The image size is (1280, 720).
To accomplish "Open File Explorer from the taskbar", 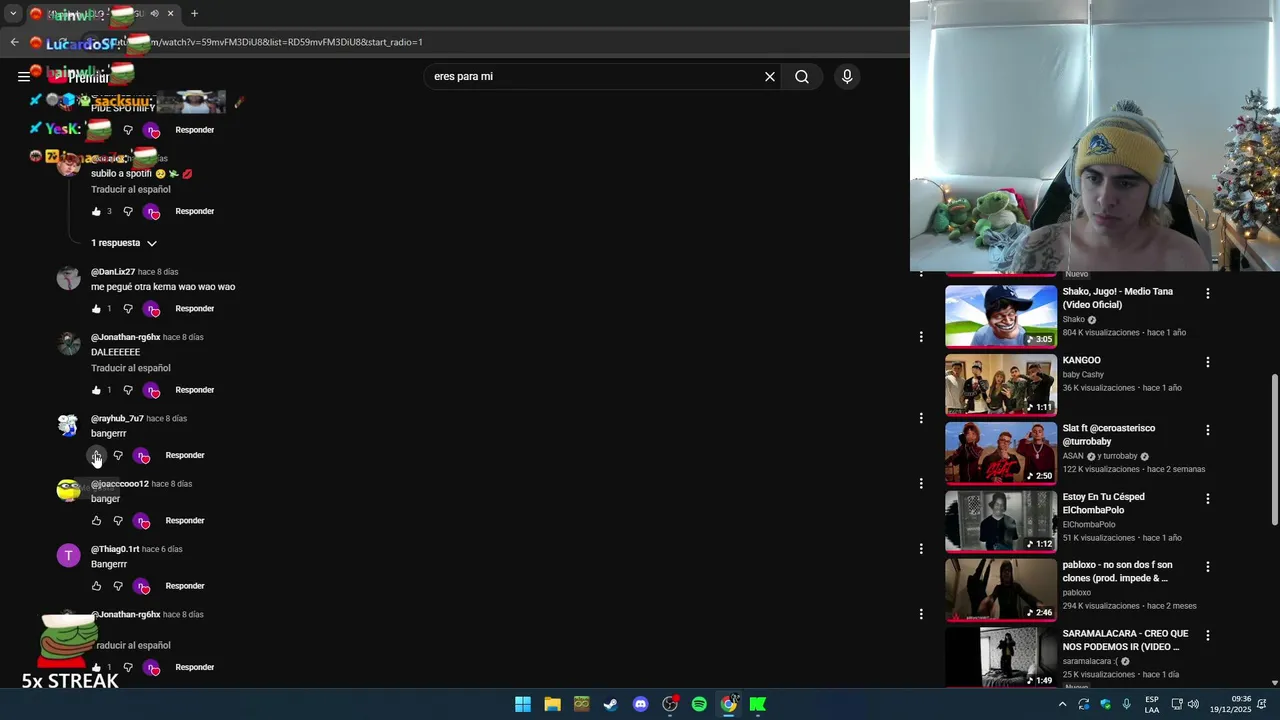I will point(552,704).
